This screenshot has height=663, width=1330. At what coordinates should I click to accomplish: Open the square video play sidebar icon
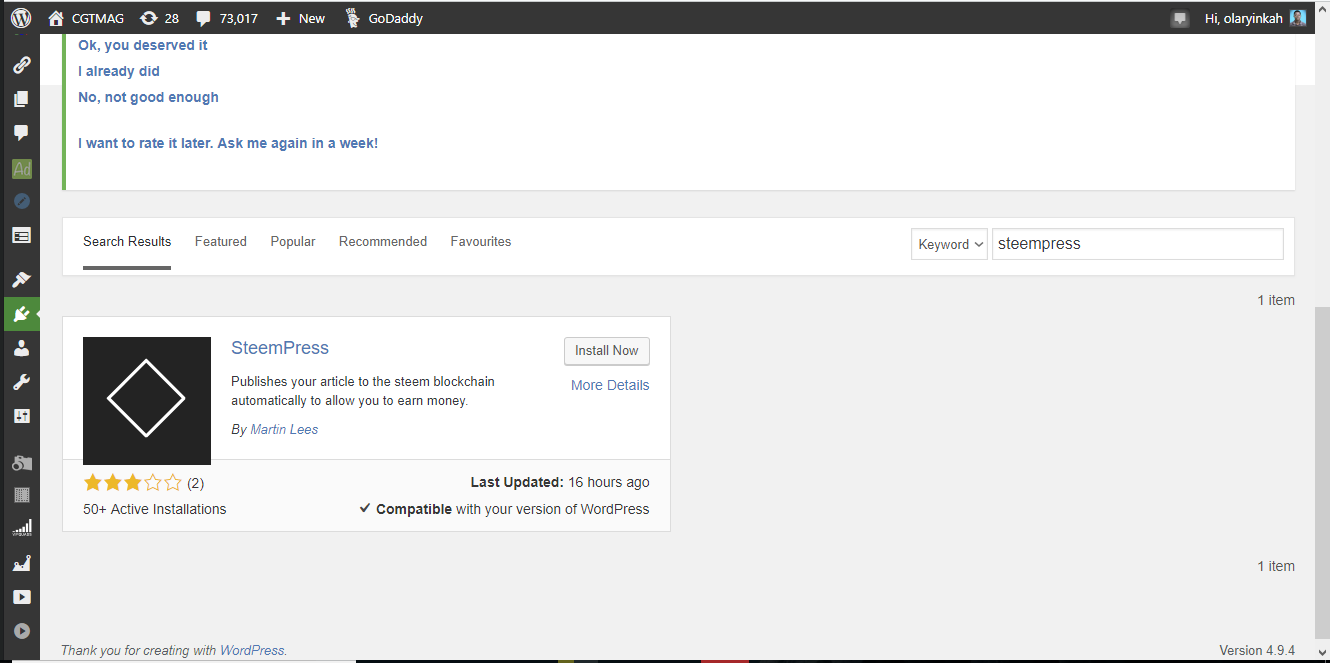click(x=21, y=597)
